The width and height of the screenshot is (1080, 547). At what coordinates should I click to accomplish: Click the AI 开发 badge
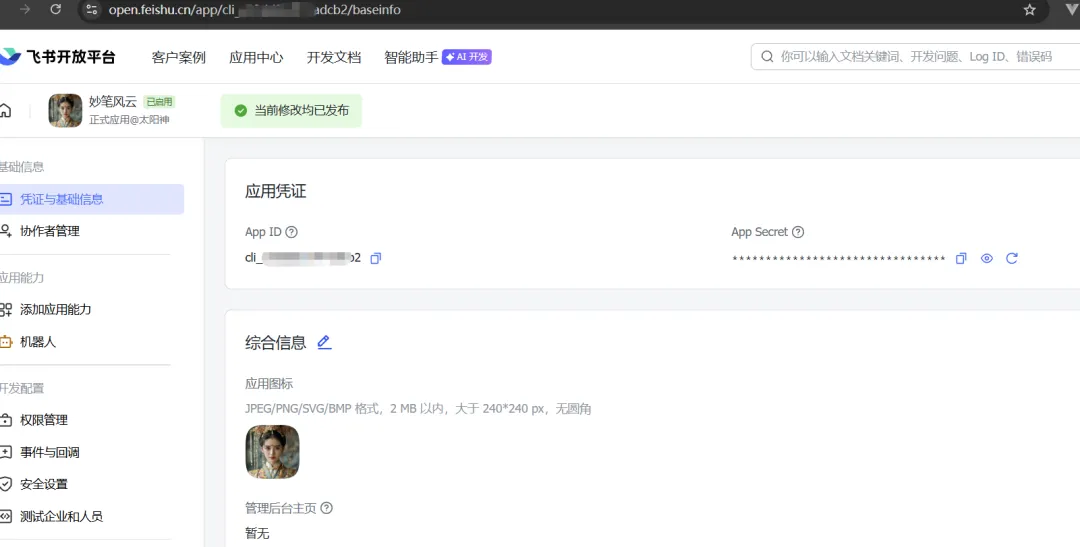coord(467,56)
